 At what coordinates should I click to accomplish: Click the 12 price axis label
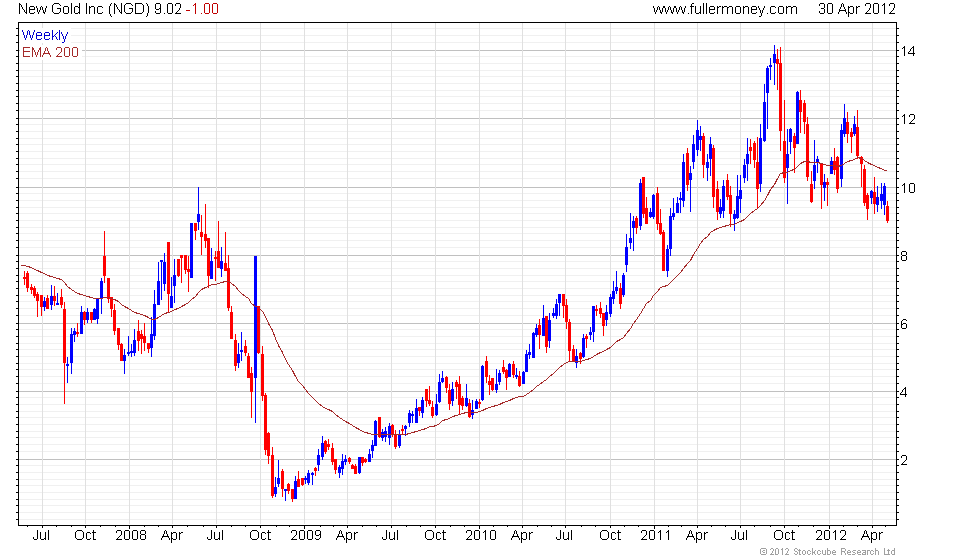tap(908, 119)
